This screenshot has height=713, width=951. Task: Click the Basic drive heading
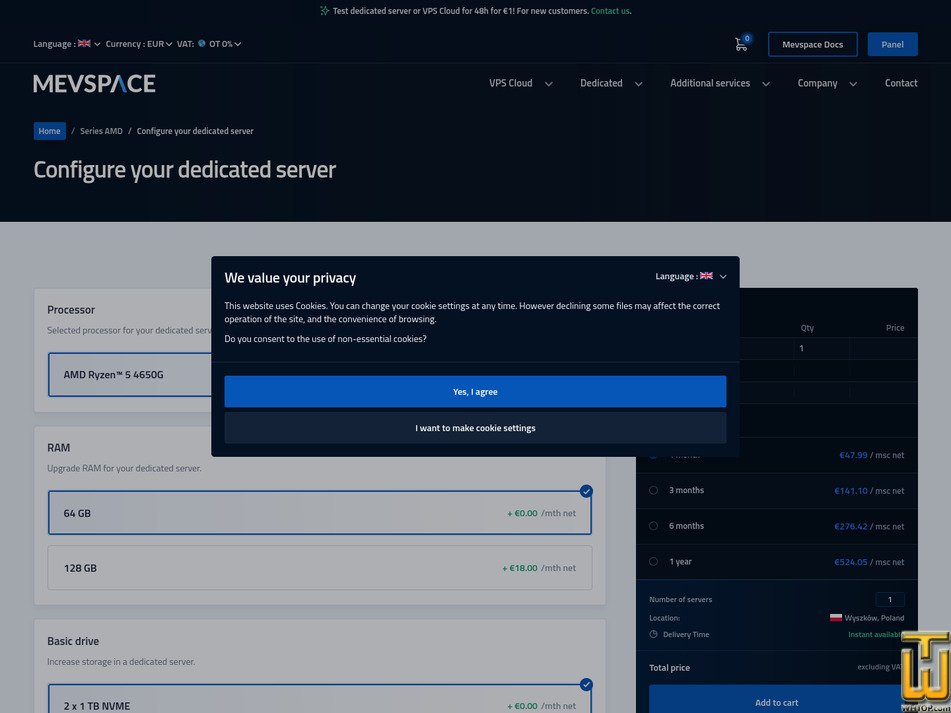73,641
